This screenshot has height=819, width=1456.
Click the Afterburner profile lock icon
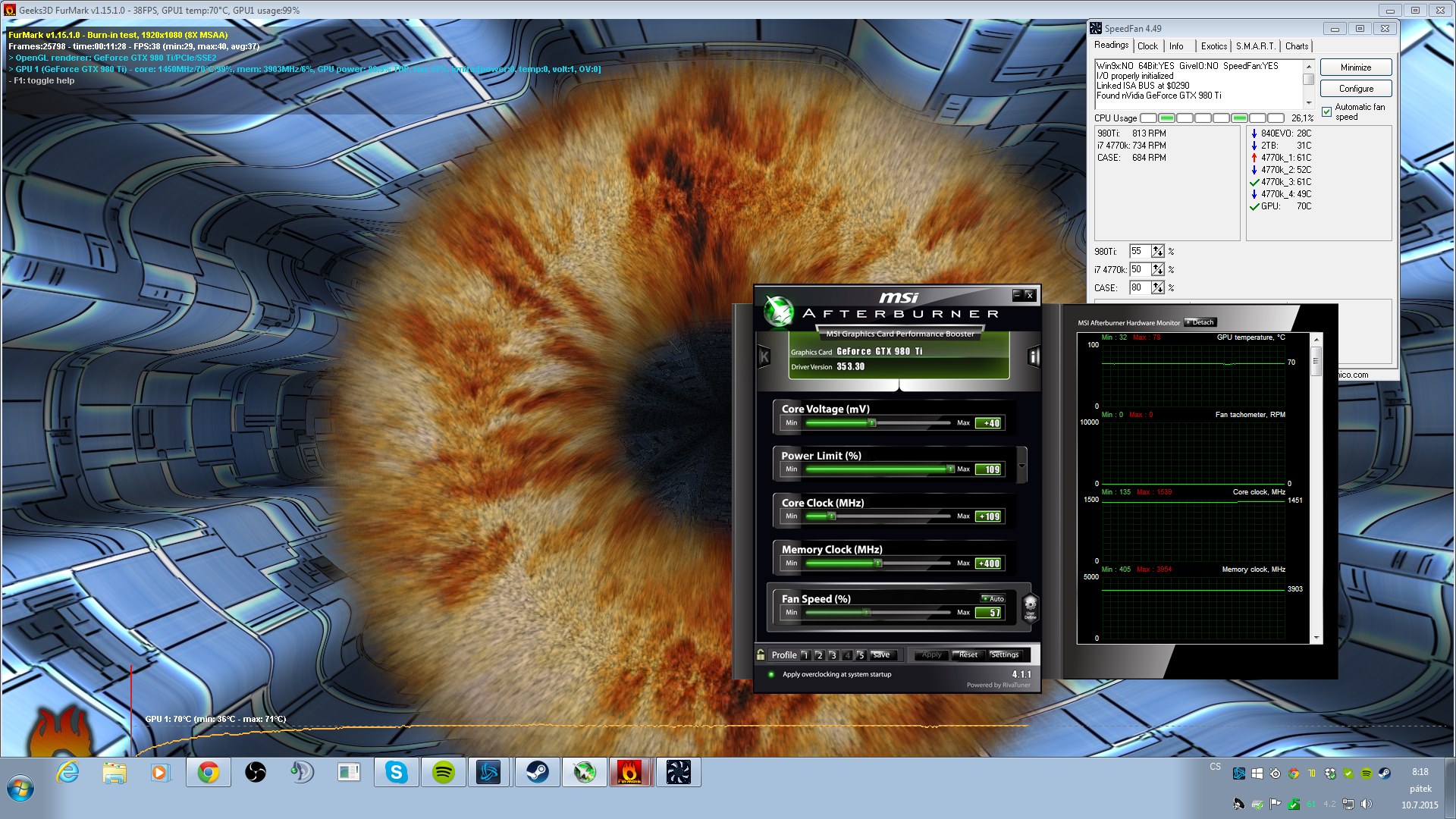(761, 654)
